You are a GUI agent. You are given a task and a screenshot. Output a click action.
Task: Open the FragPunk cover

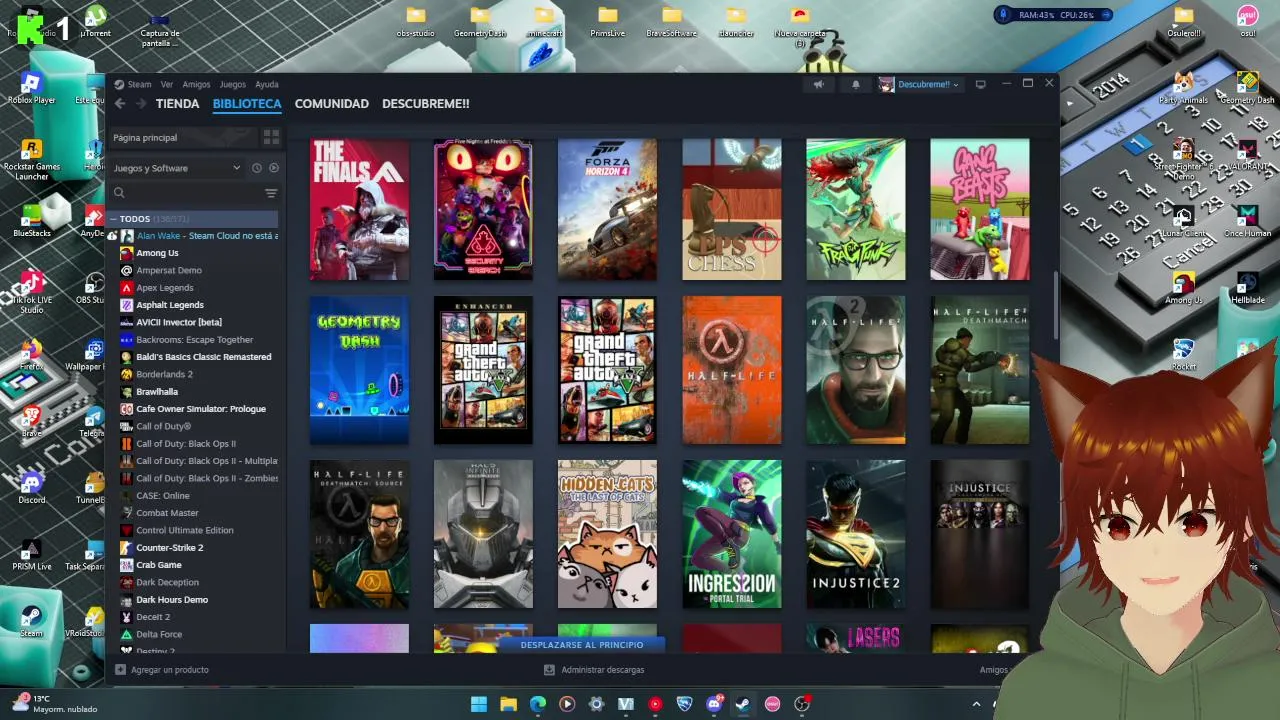click(855, 210)
